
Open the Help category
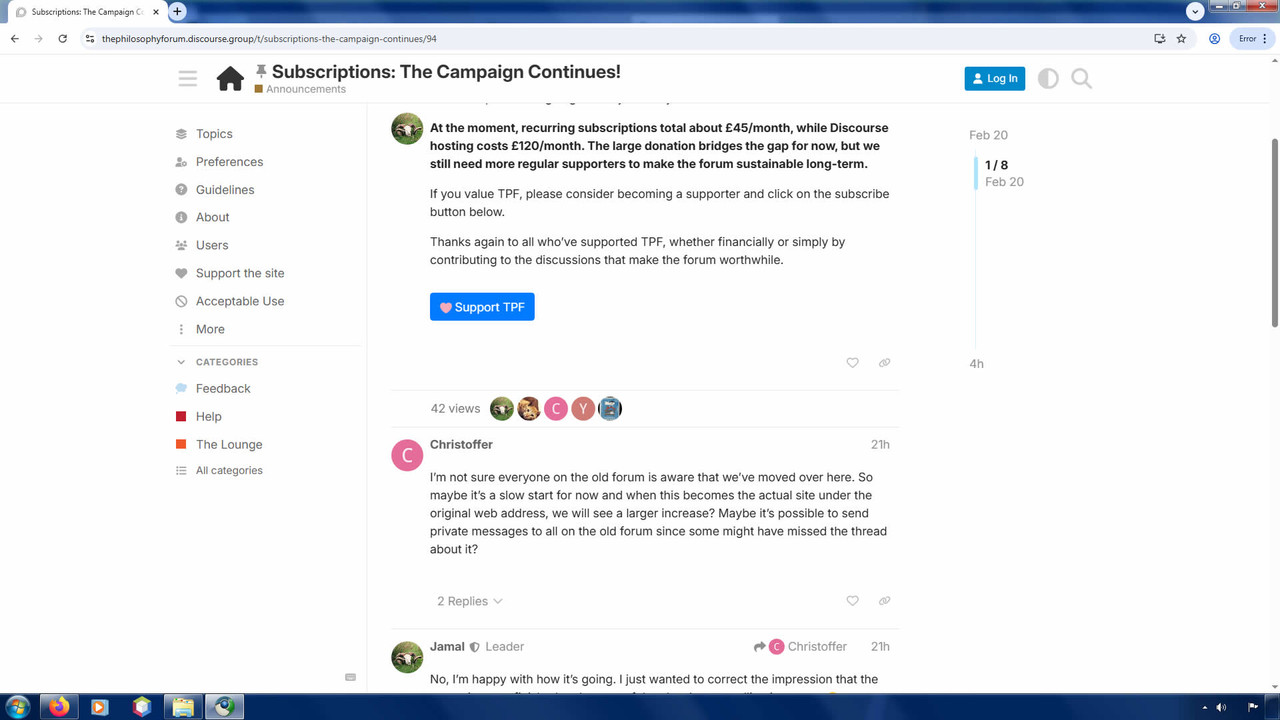[x=209, y=416]
